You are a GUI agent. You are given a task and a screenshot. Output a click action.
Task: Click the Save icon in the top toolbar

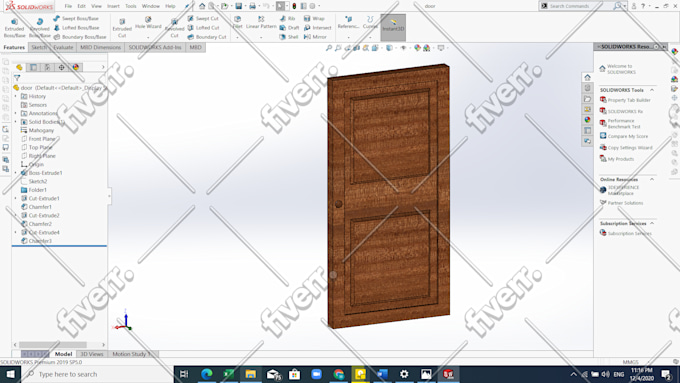tap(239, 6)
